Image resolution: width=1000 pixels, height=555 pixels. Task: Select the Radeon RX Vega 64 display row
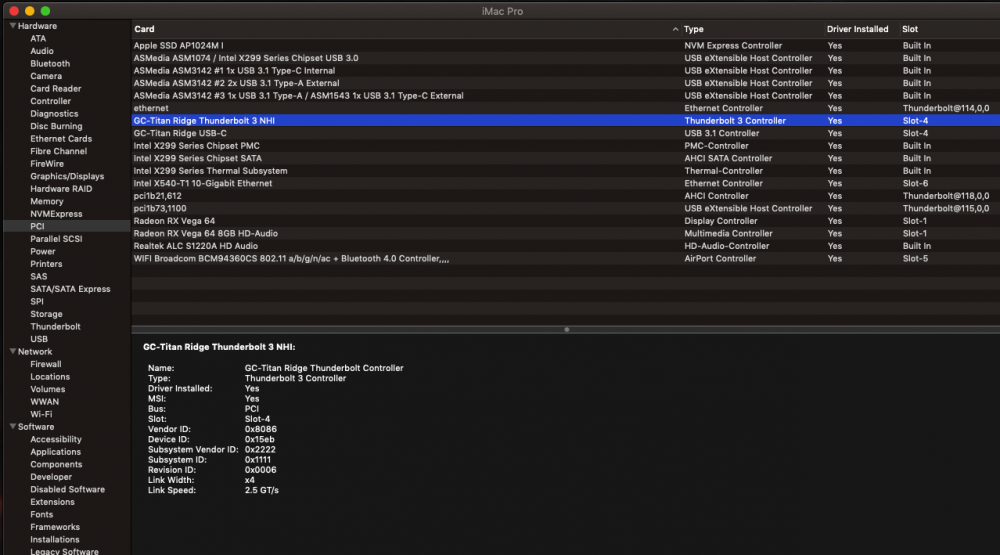(566, 221)
